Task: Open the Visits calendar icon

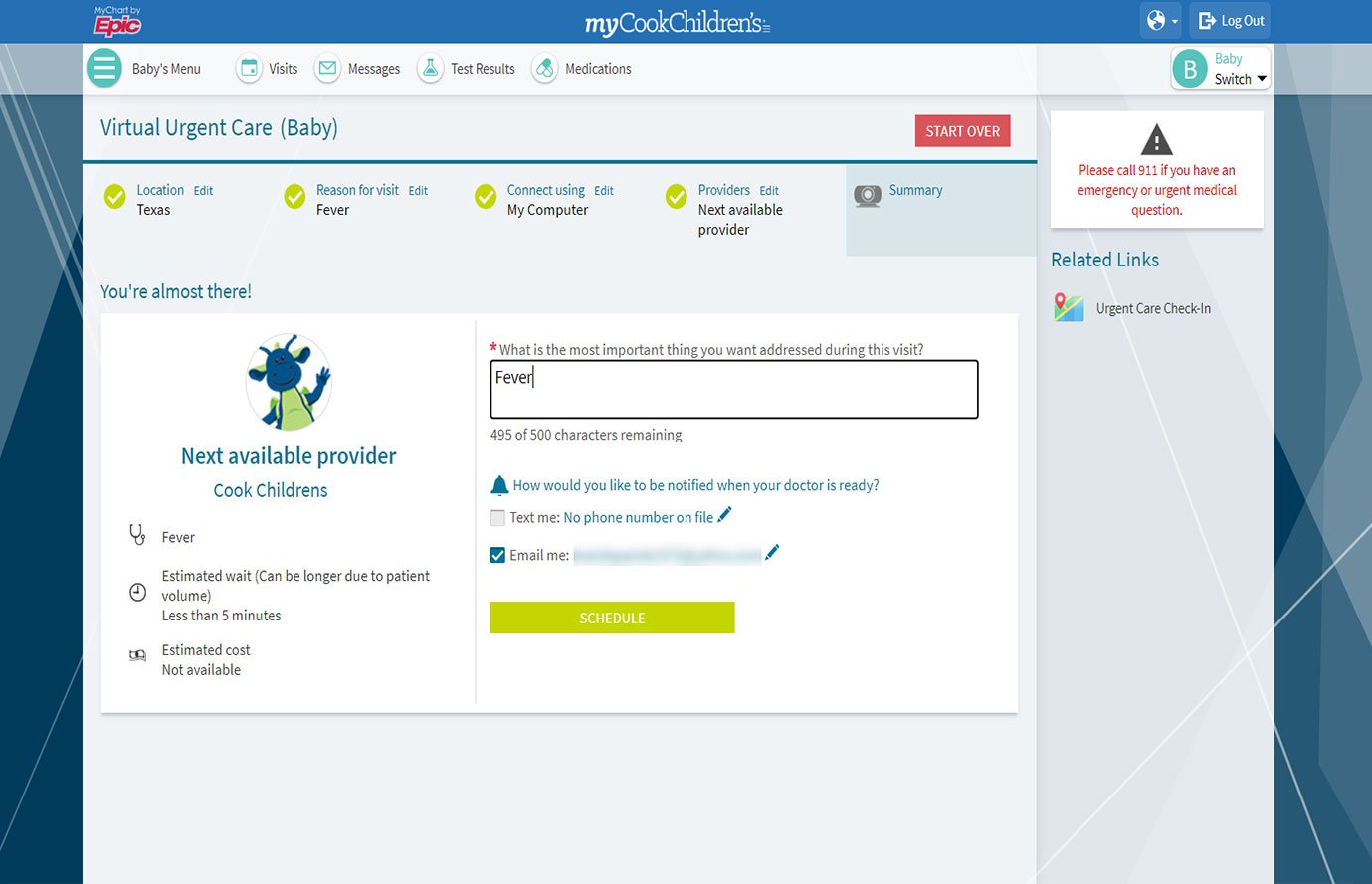Action: (249, 69)
